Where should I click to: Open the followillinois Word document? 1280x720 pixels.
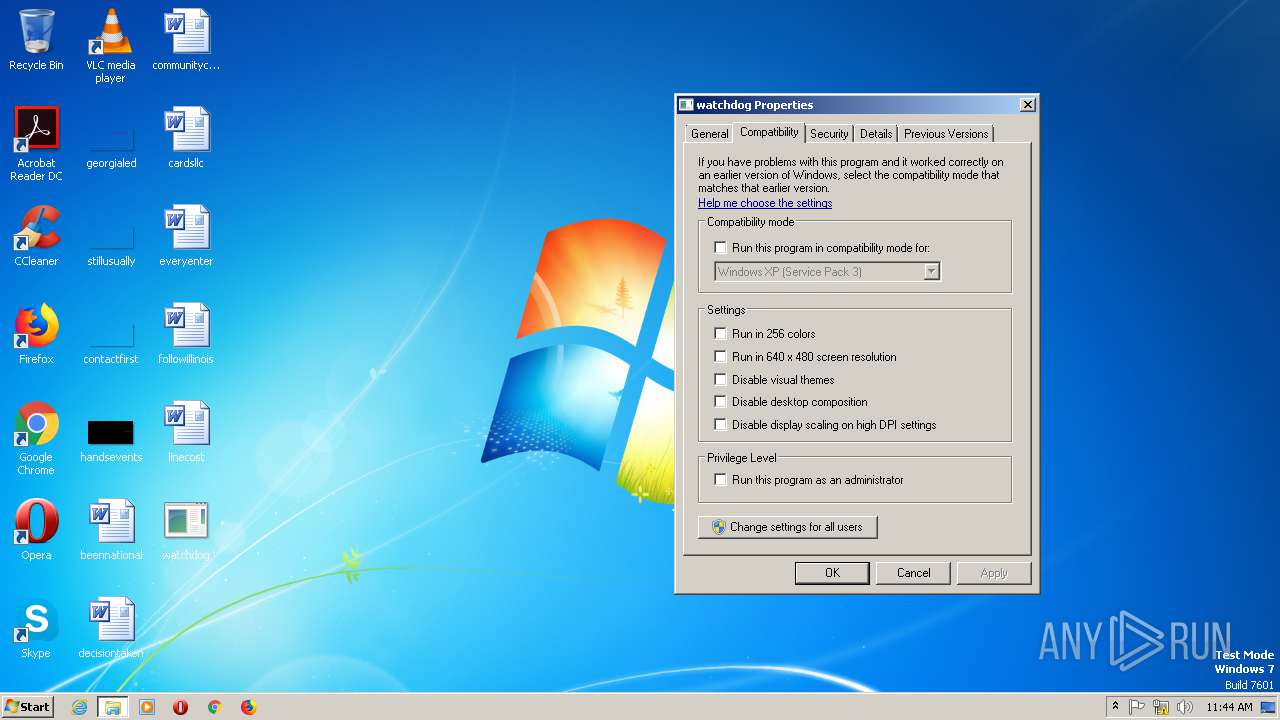(186, 334)
